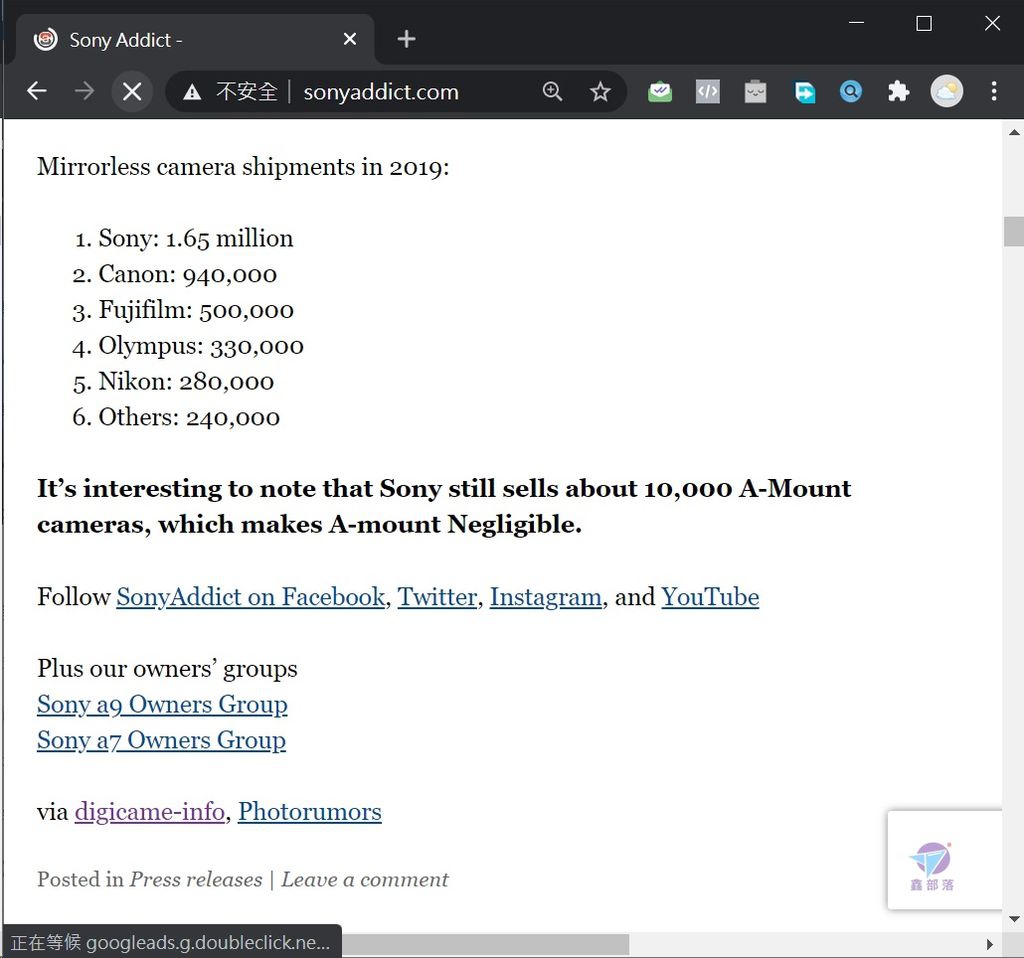Open the blue magnifier search extension
This screenshot has width=1024, height=958.
[850, 91]
